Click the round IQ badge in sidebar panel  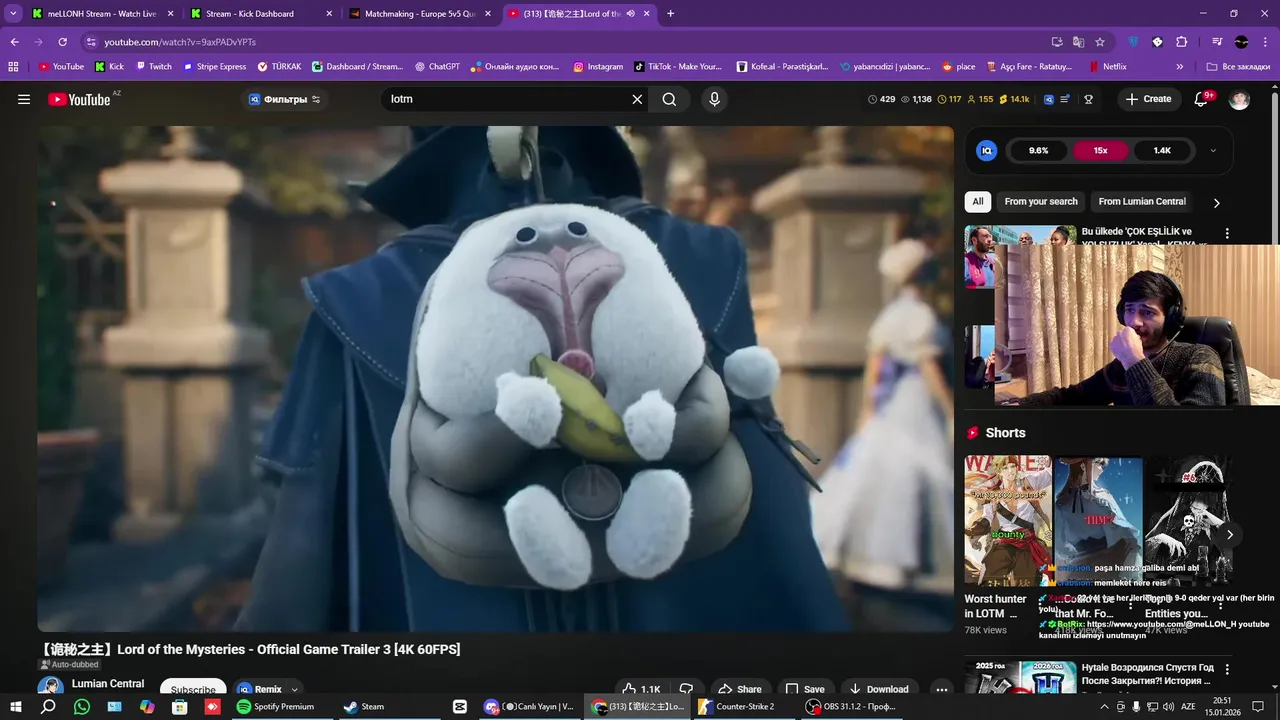(x=987, y=150)
